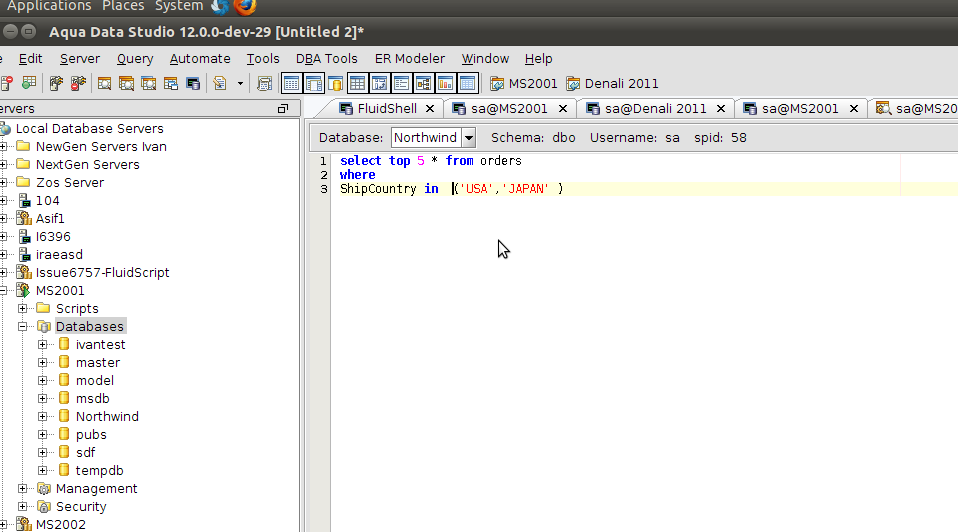Click the Denali 2011 server shortcut in toolbar
Image resolution: width=958 pixels, height=532 pixels.
pyautogui.click(x=612, y=84)
